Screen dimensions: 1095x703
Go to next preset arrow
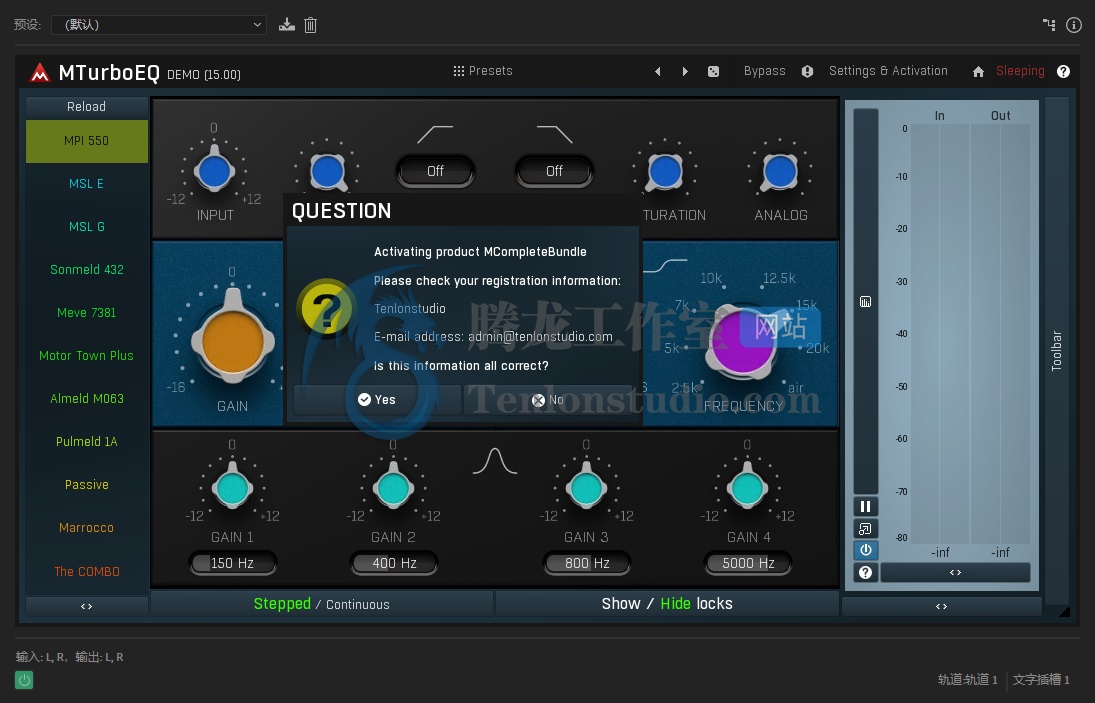(685, 71)
